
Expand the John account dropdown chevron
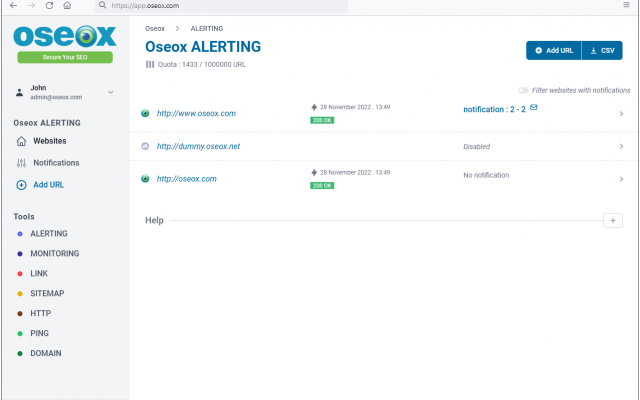[x=111, y=92]
